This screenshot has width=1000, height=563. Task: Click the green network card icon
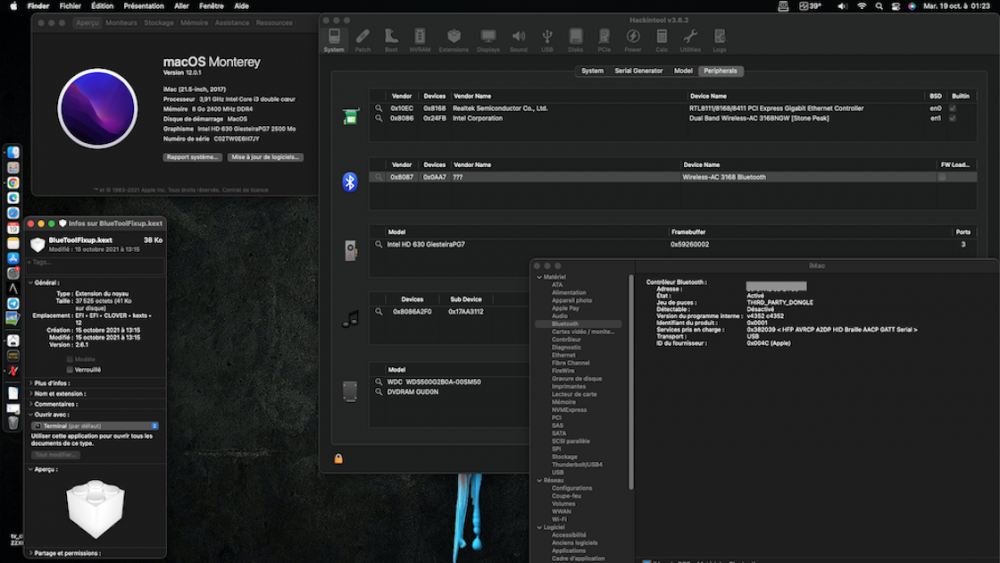click(x=349, y=117)
